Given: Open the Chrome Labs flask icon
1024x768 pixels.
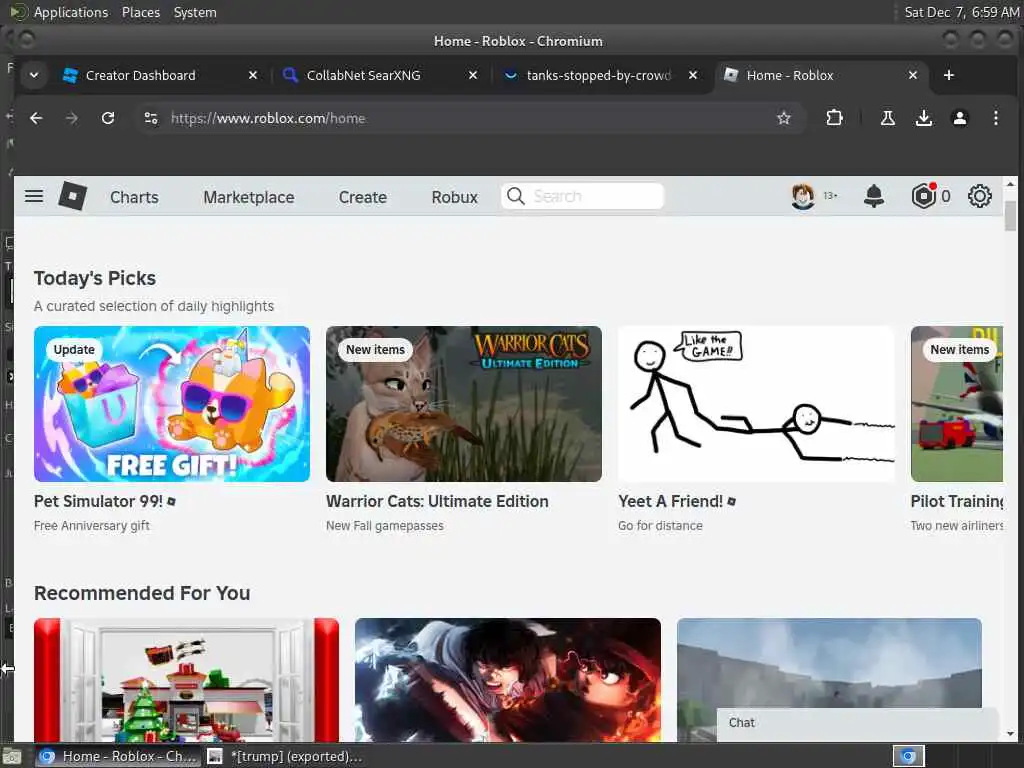Looking at the screenshot, I should coord(888,118).
